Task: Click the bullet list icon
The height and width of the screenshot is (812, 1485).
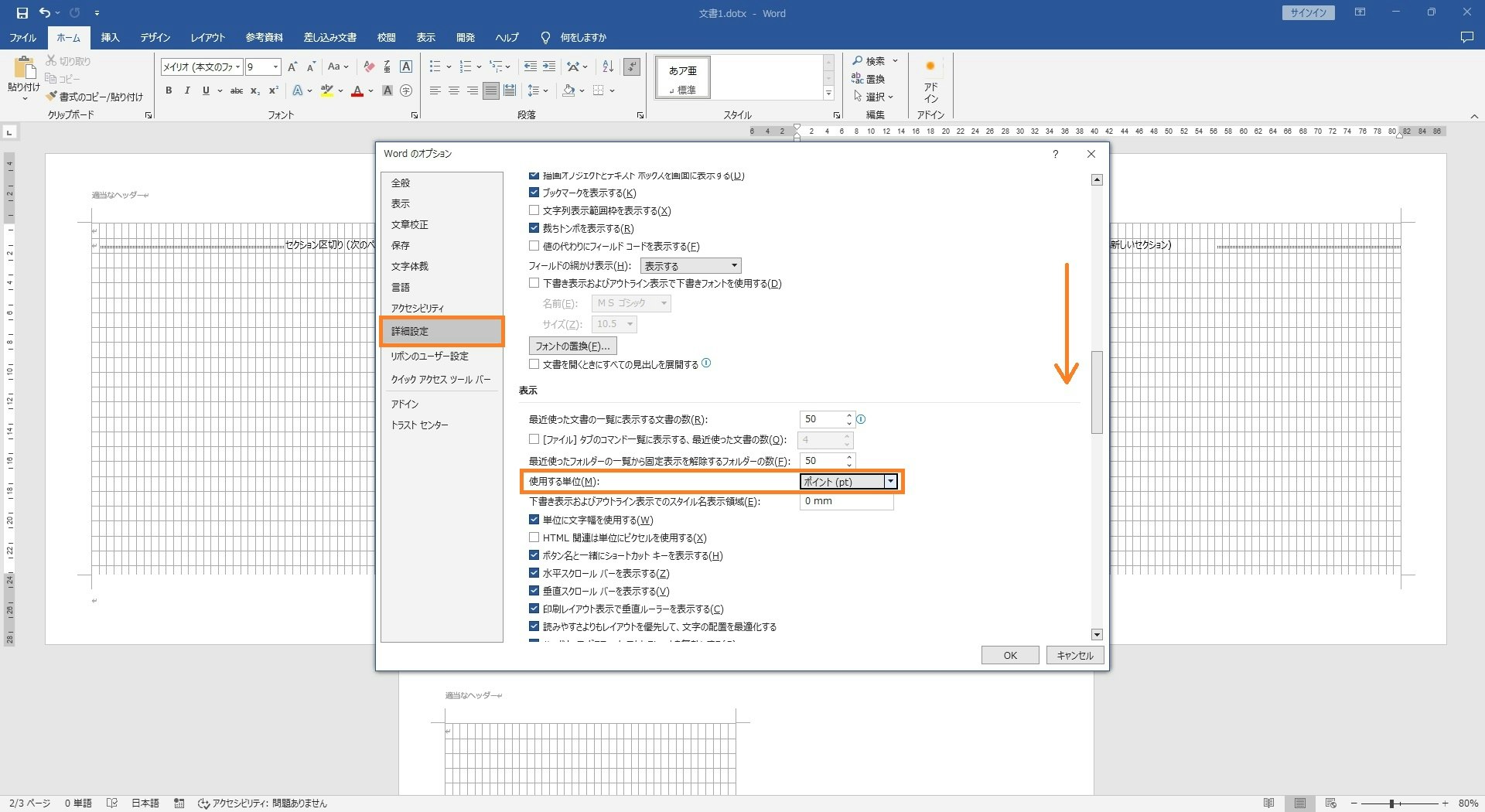Action: [435, 67]
